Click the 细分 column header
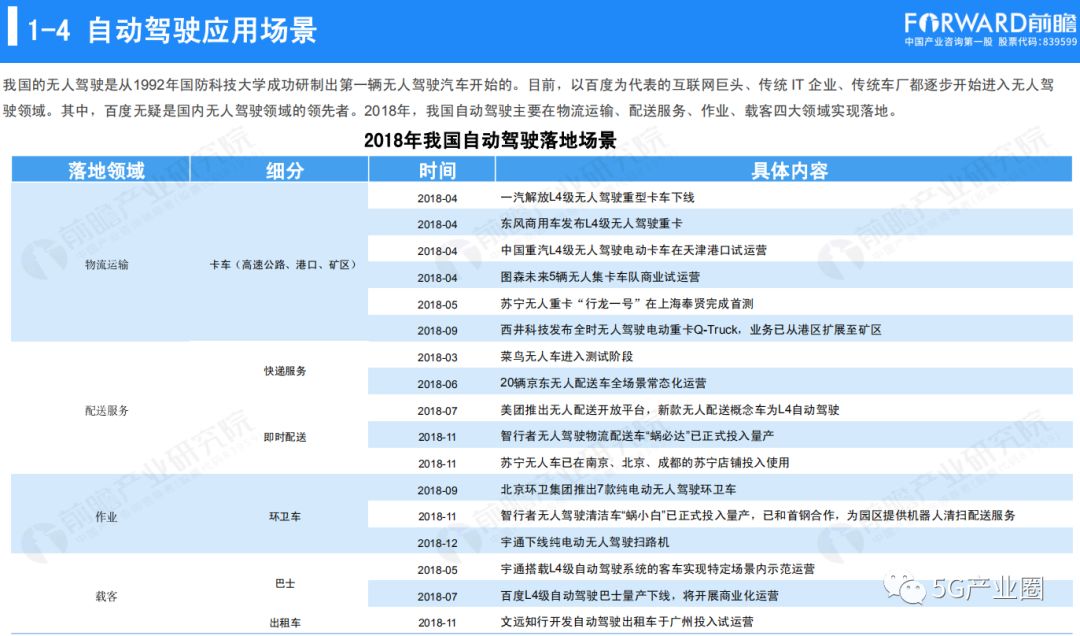This screenshot has width=1080, height=636. pos(285,170)
